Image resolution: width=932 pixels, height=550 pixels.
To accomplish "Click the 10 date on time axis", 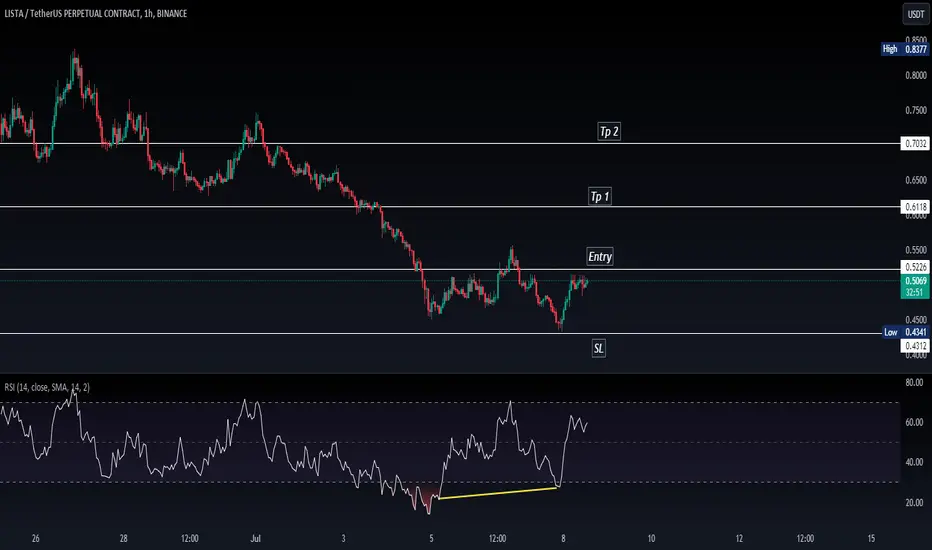I will point(651,539).
